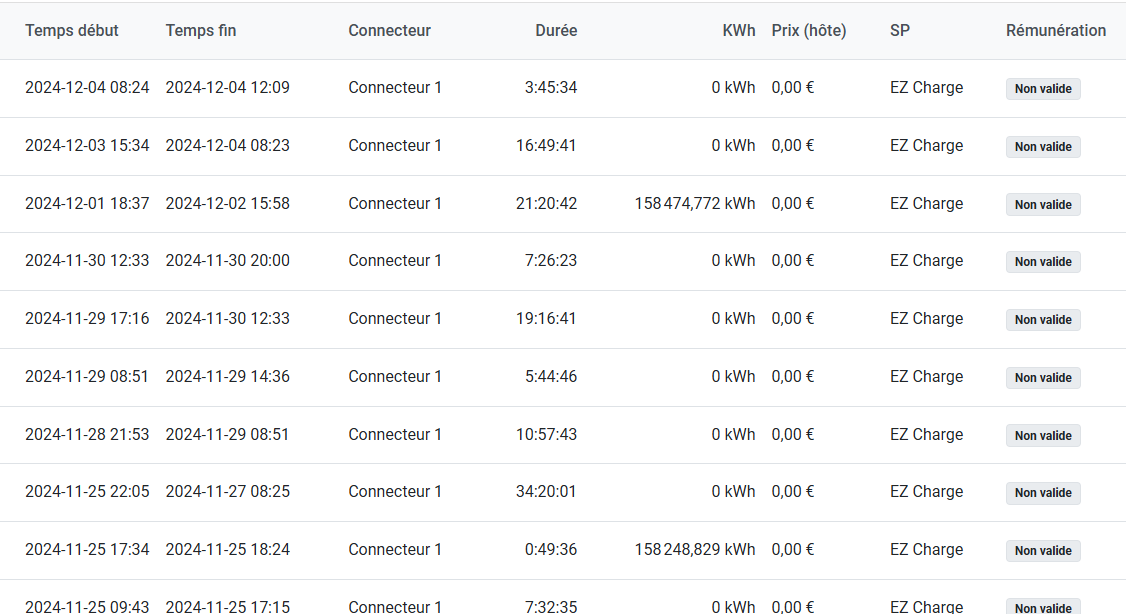Viewport: 1126px width, 614px height.
Task: Click the Temps fin column header
Action: coord(201,31)
